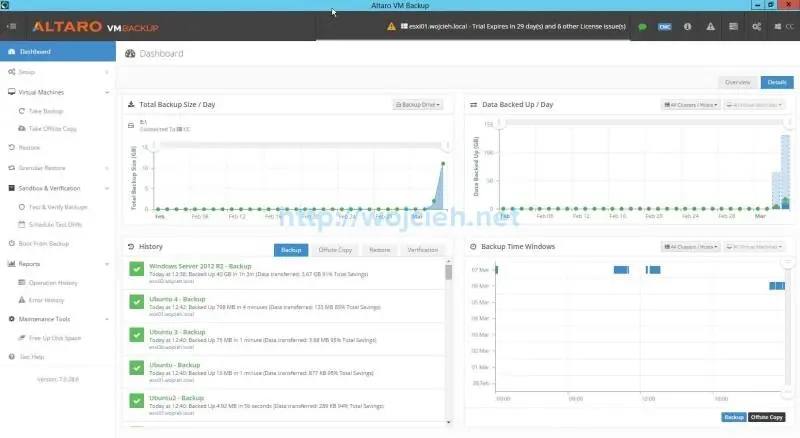Open All Virtual Machines dropdown in Backup Time Windows
Viewport: 800px width, 438px height.
coord(754,247)
